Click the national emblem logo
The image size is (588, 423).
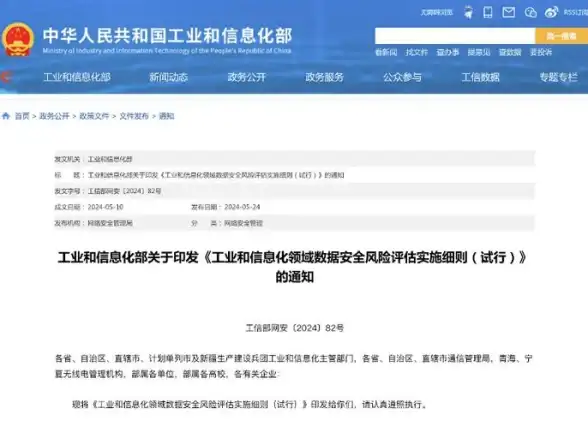tap(17, 39)
